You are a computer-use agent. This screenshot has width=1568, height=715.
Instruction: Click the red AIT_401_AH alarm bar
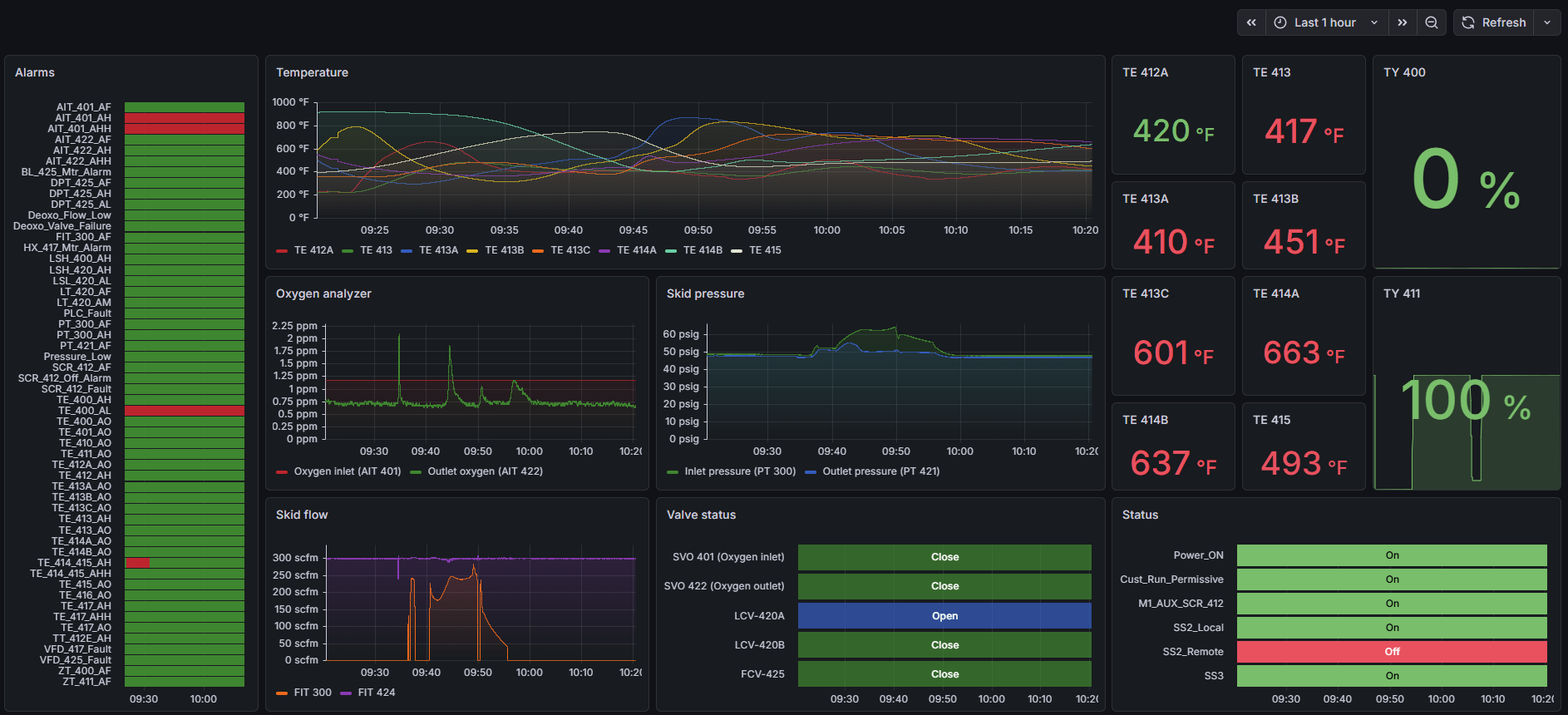pyautogui.click(x=185, y=118)
